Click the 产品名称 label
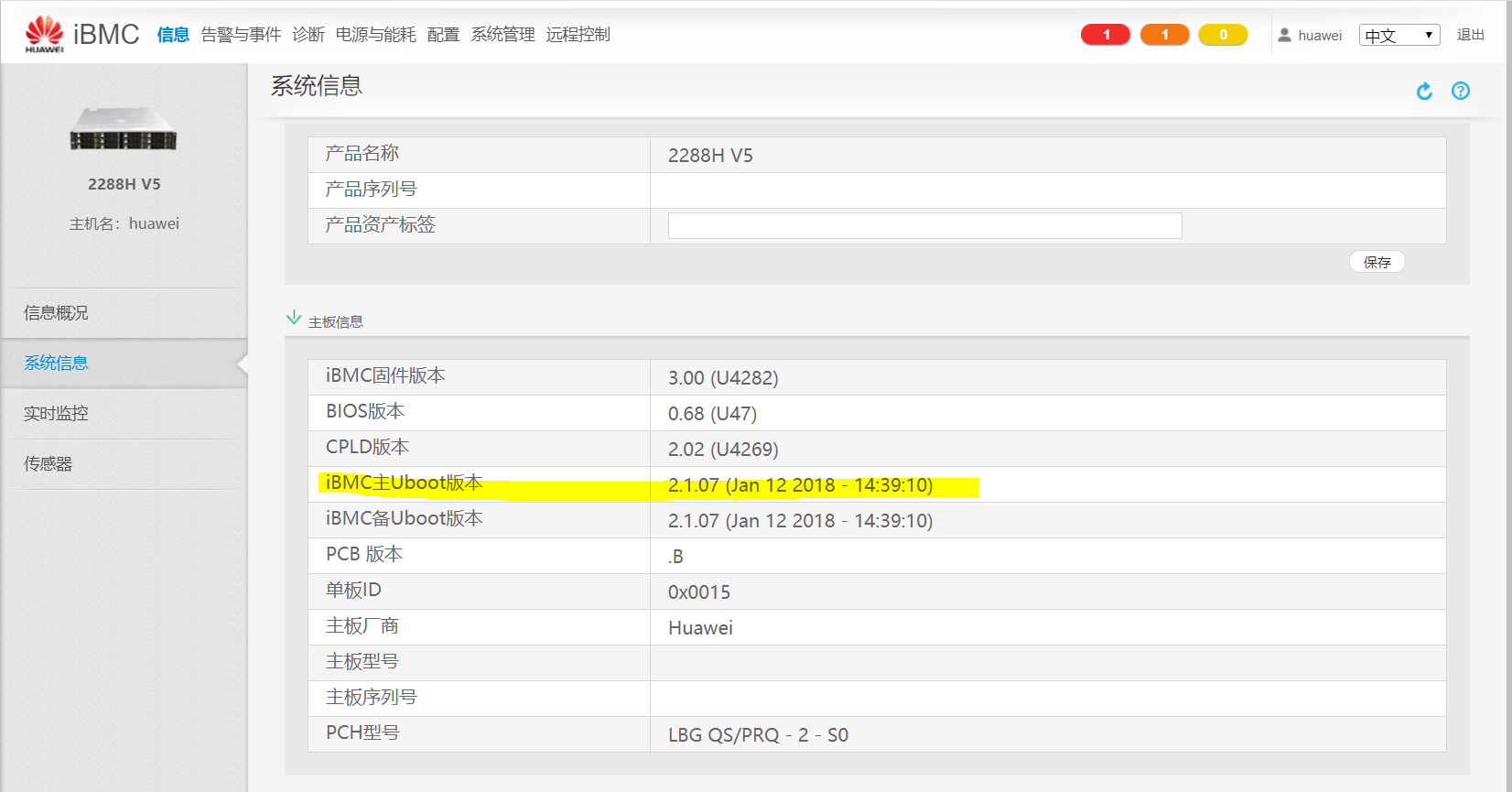This screenshot has height=792, width=1512. tap(362, 153)
